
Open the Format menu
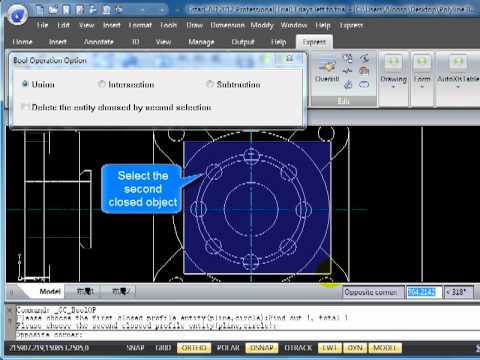140,25
